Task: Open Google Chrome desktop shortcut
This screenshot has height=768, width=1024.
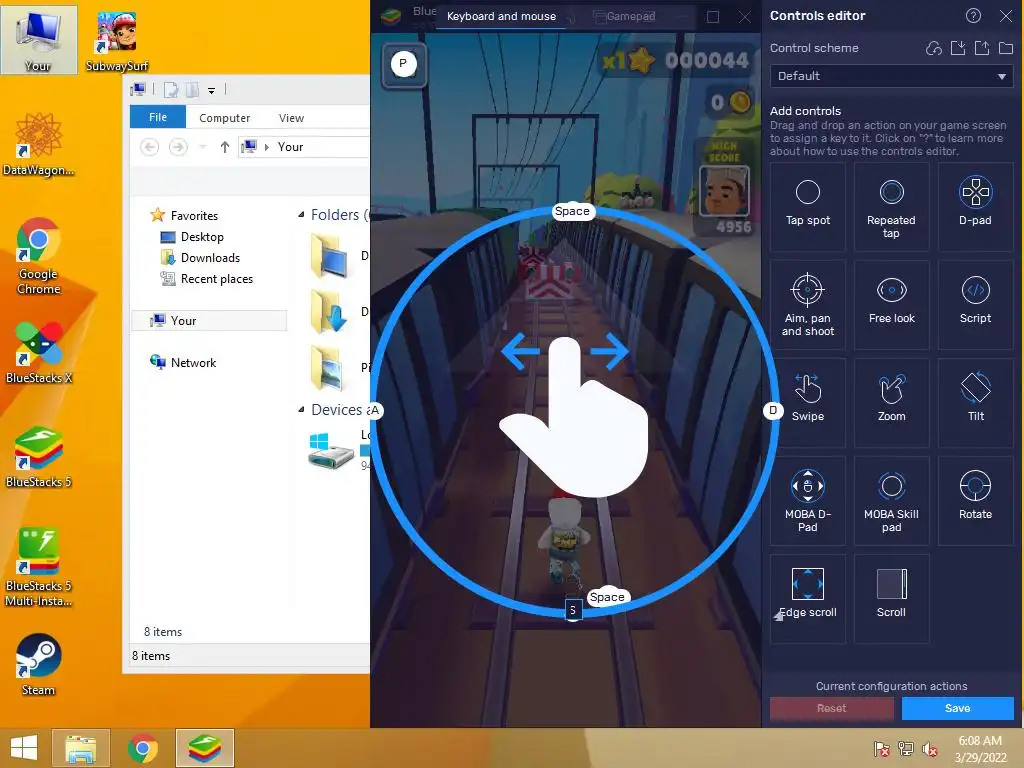Action: [39, 256]
